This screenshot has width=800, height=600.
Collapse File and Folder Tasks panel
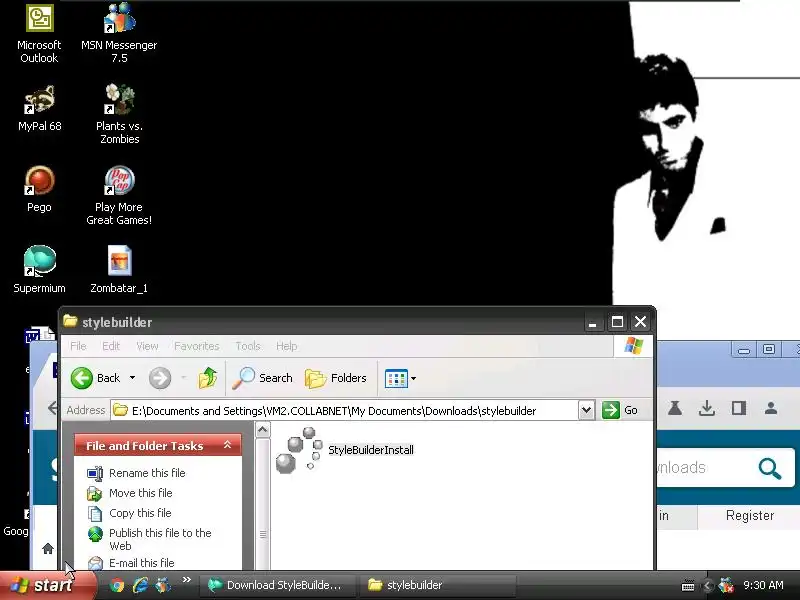pos(228,445)
